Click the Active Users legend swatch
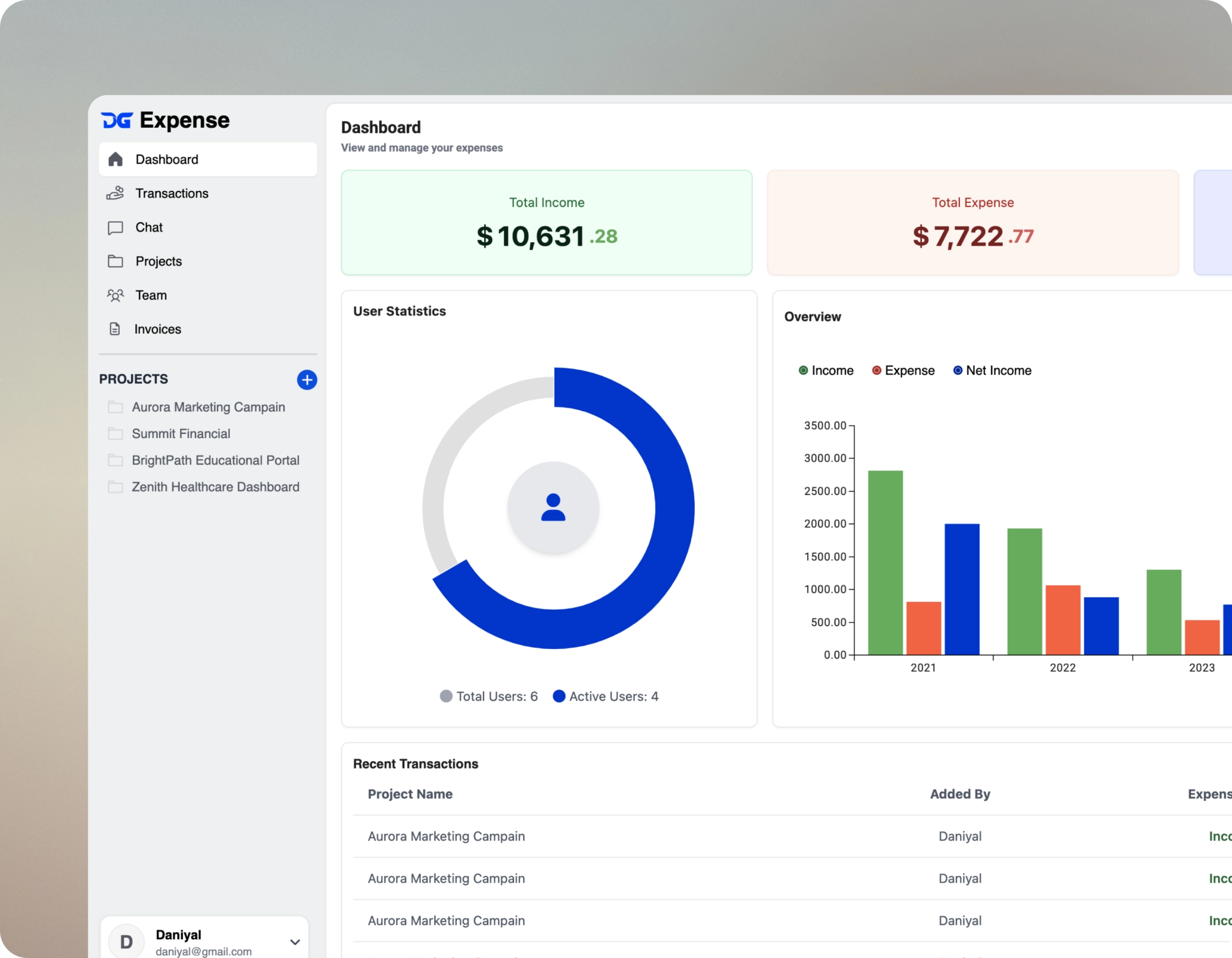This screenshot has height=958, width=1232. tap(559, 696)
